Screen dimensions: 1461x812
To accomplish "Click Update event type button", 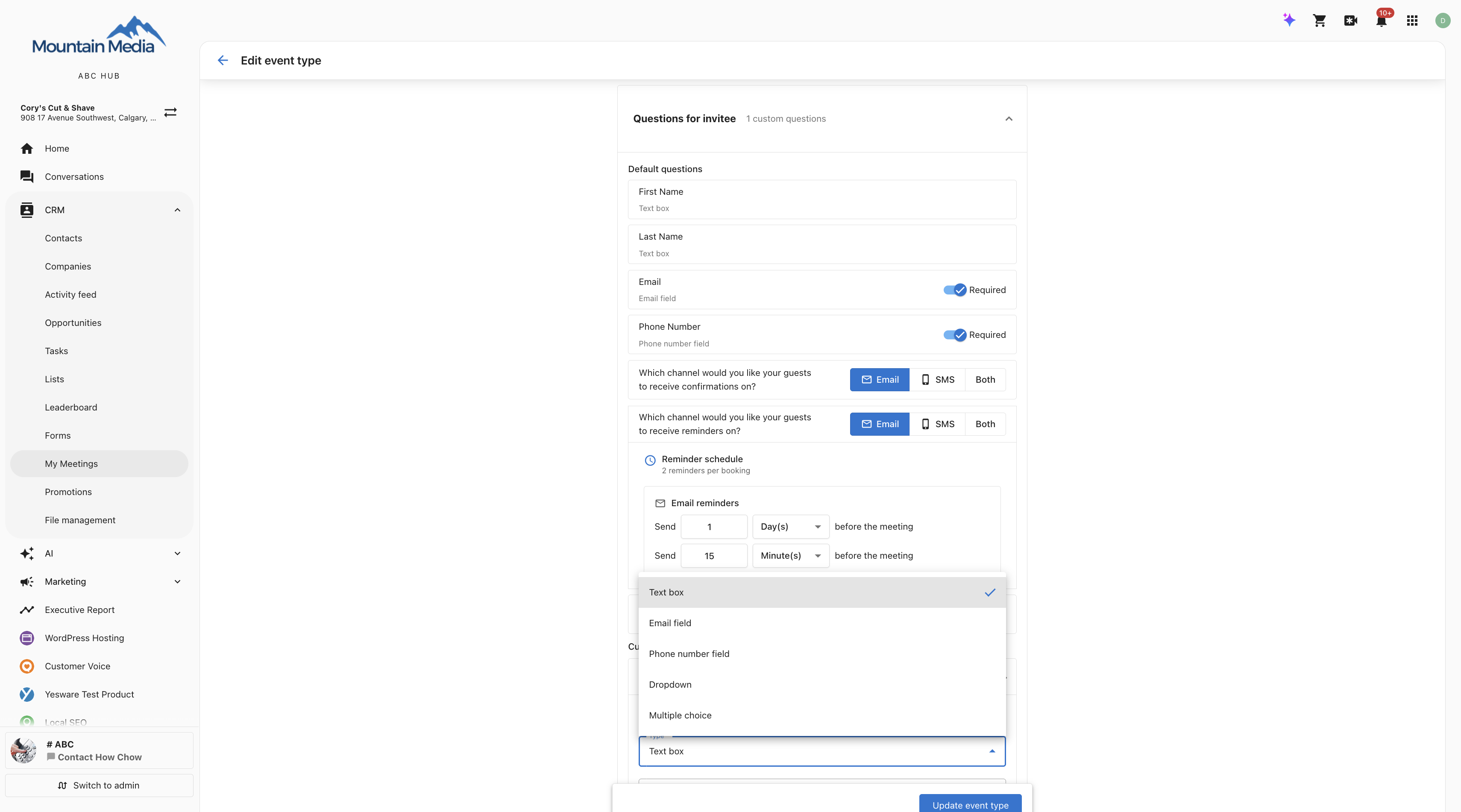I will click(x=970, y=804).
